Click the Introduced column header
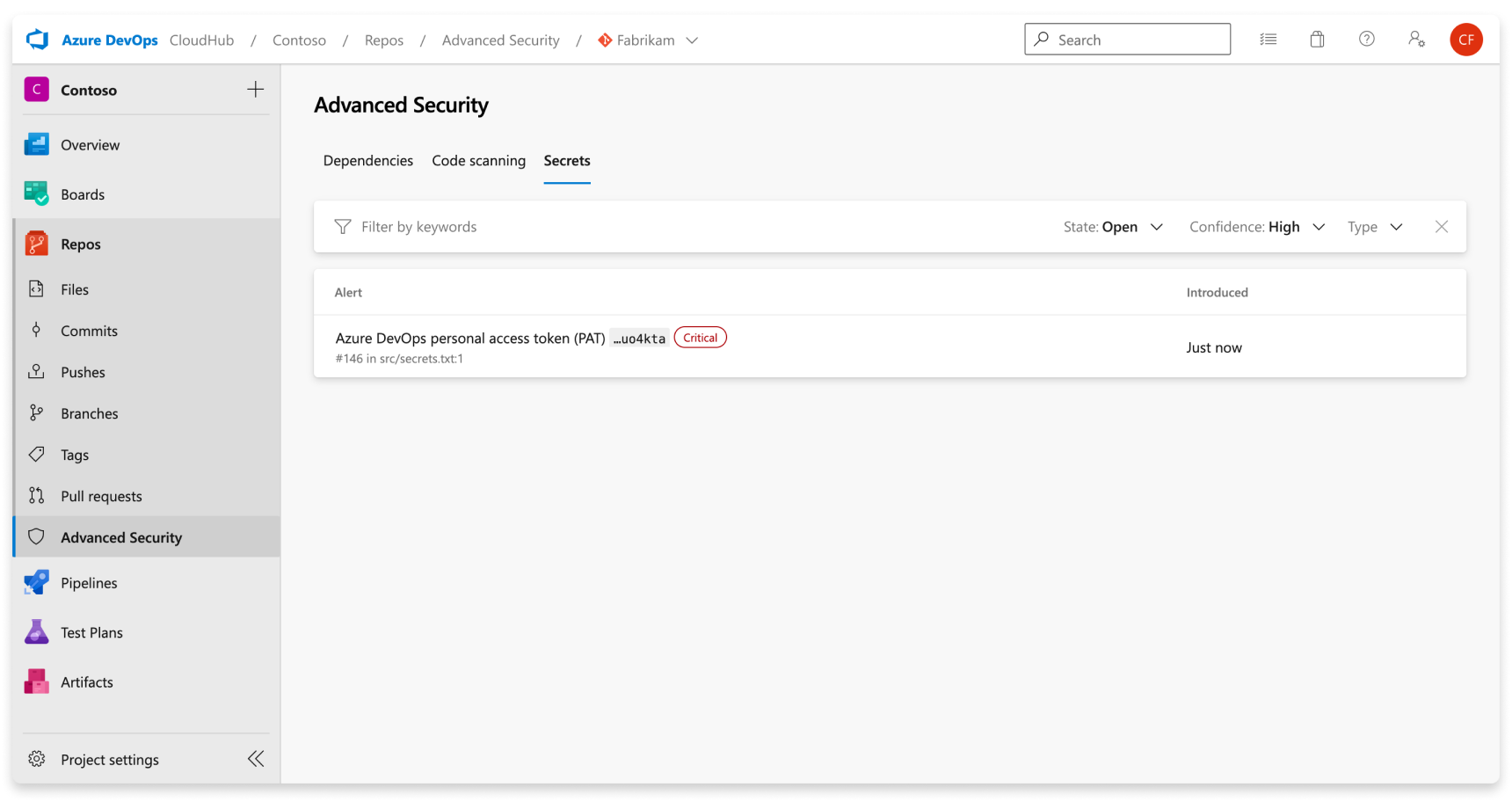The height and width of the screenshot is (802, 1512). click(1217, 292)
